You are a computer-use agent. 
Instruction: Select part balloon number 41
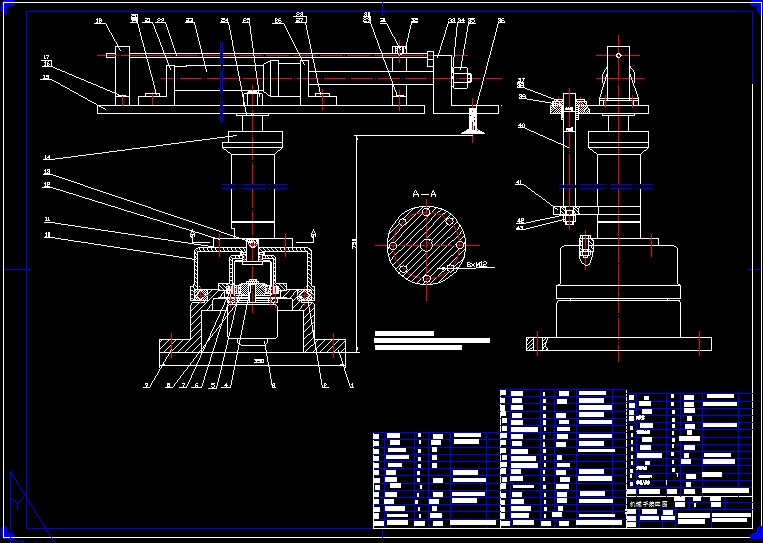click(519, 183)
